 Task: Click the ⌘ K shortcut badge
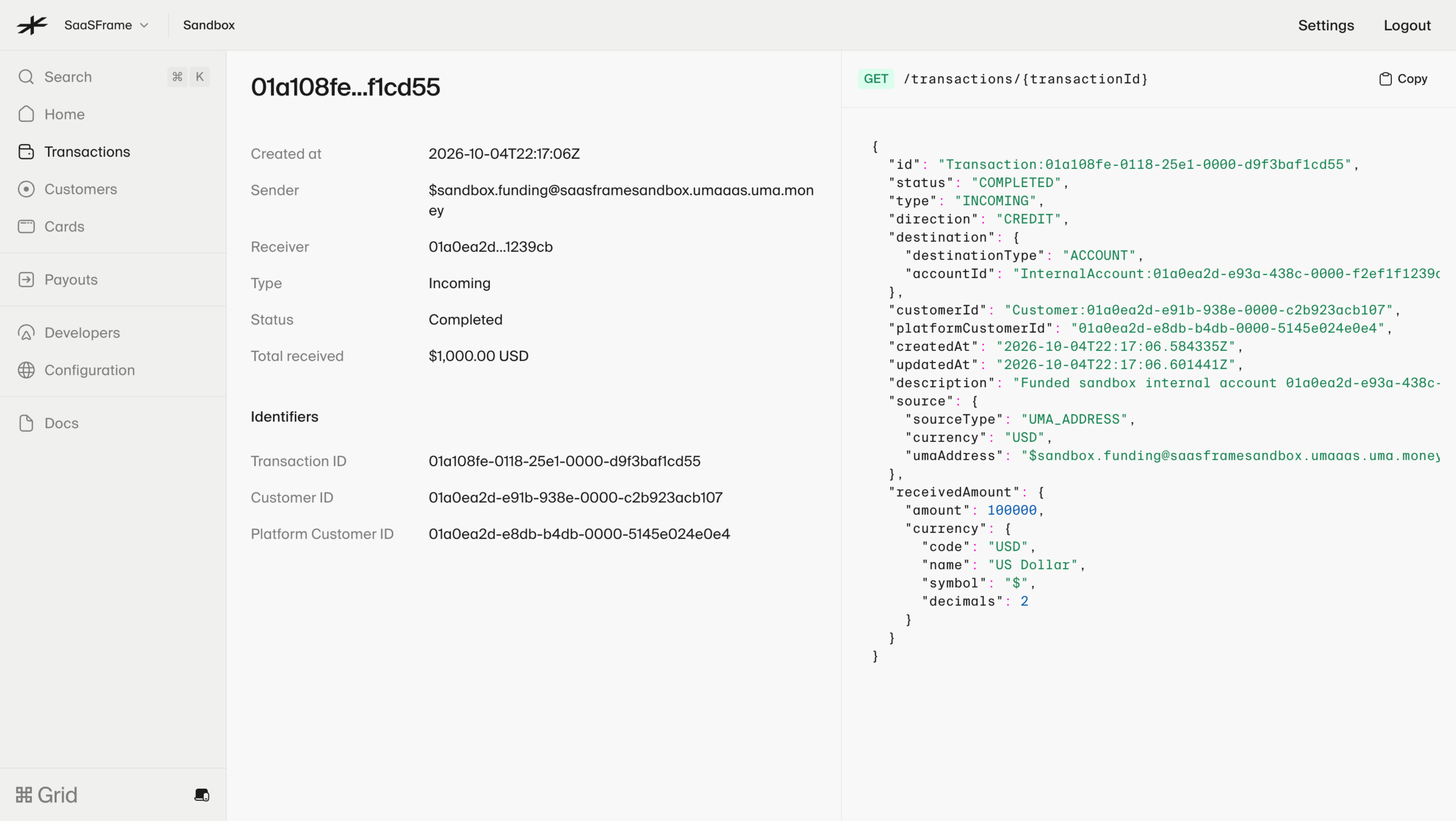click(188, 77)
